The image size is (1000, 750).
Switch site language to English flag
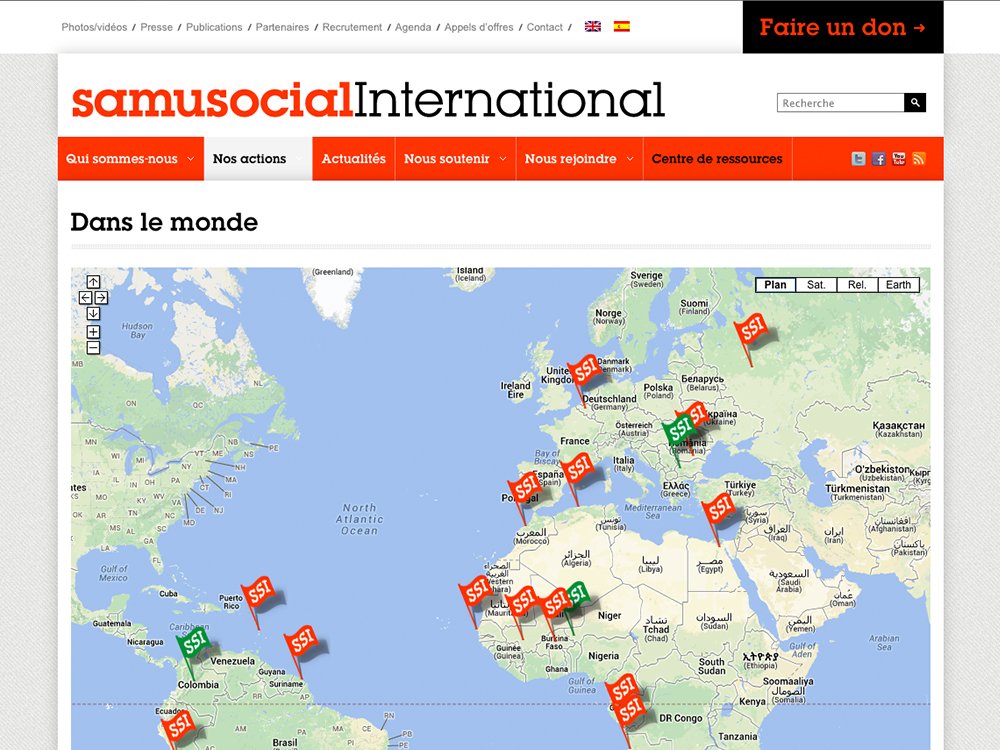pyautogui.click(x=592, y=27)
